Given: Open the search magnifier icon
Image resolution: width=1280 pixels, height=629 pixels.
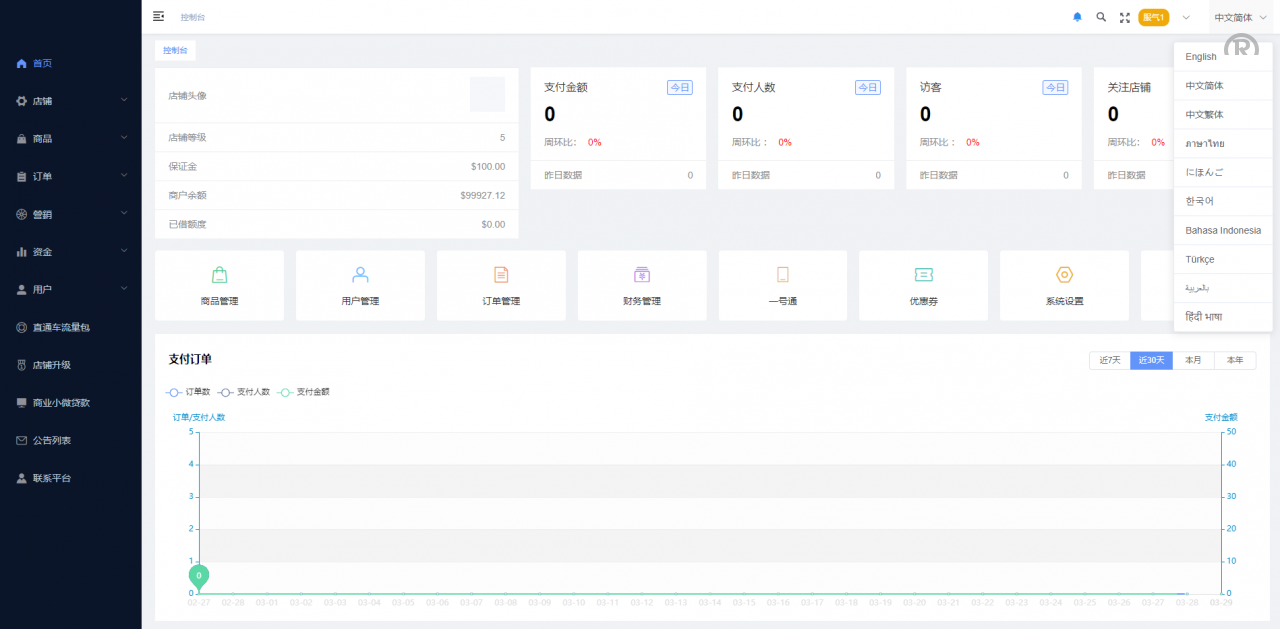Looking at the screenshot, I should [1101, 17].
